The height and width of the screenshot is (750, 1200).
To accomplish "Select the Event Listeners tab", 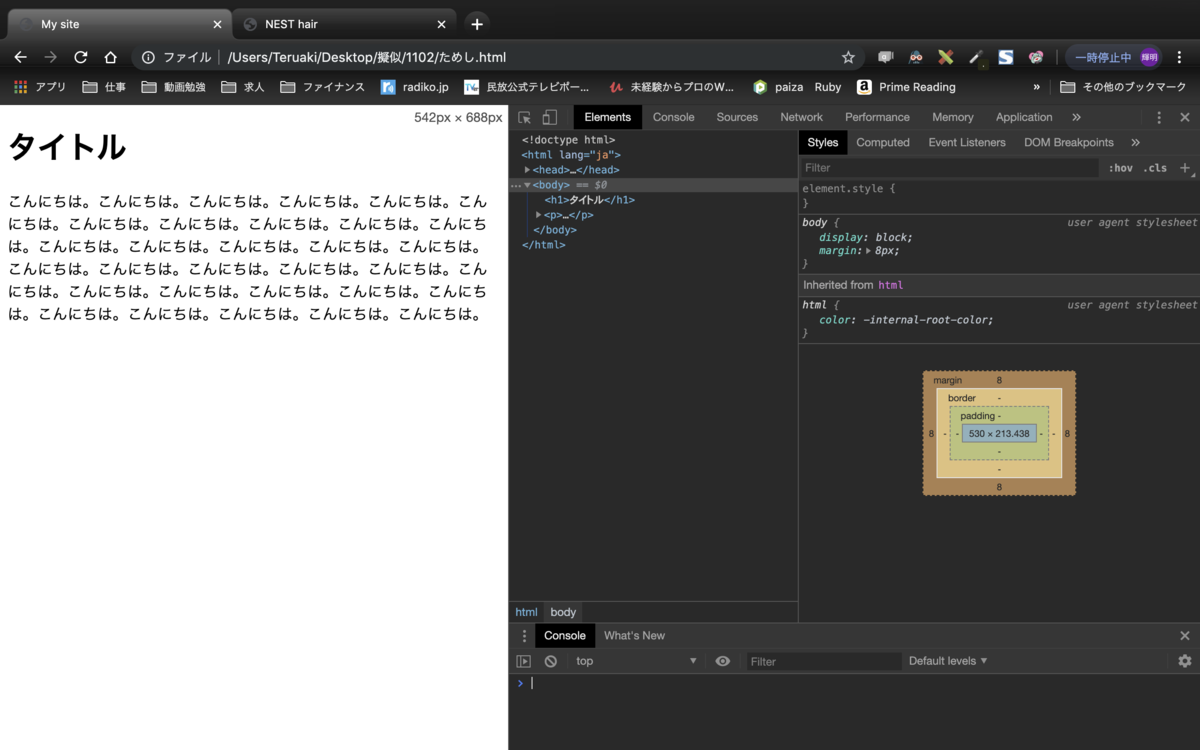I will 967,142.
